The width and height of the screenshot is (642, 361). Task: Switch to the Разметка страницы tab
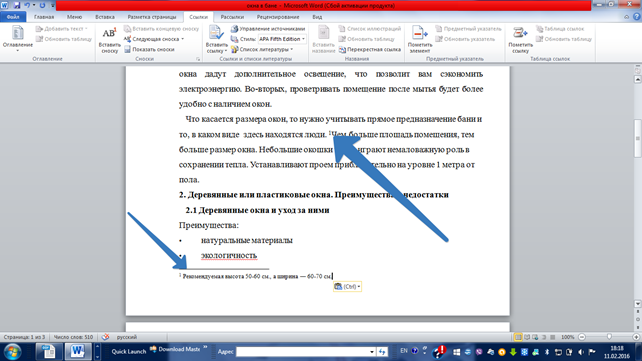(152, 17)
